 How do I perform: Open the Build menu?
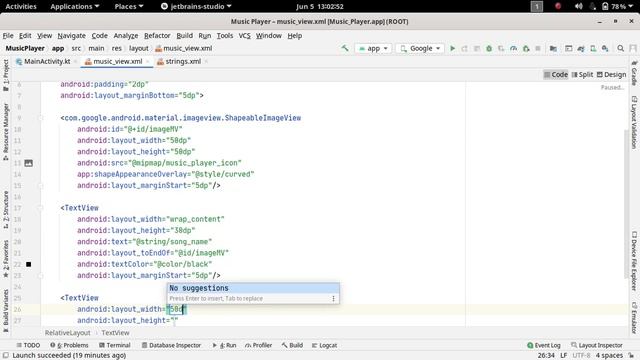click(184, 36)
